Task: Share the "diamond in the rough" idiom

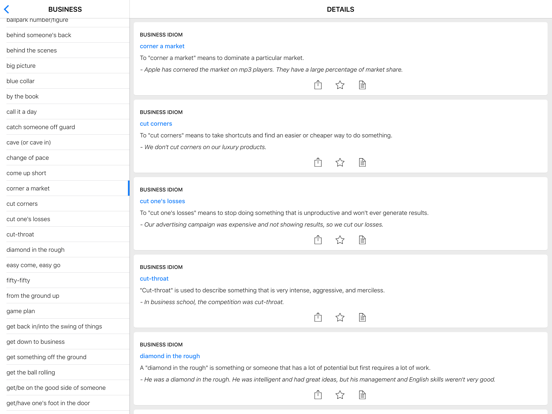Action: click(318, 395)
